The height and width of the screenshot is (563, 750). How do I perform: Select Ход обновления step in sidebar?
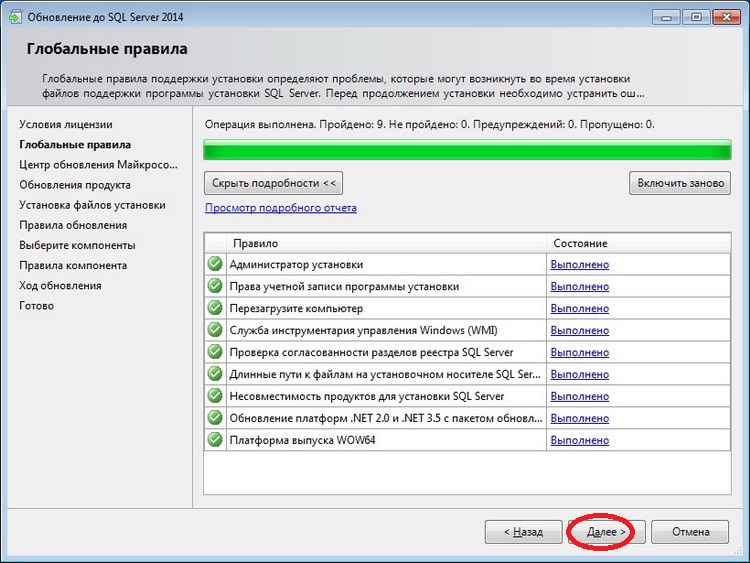(x=60, y=285)
